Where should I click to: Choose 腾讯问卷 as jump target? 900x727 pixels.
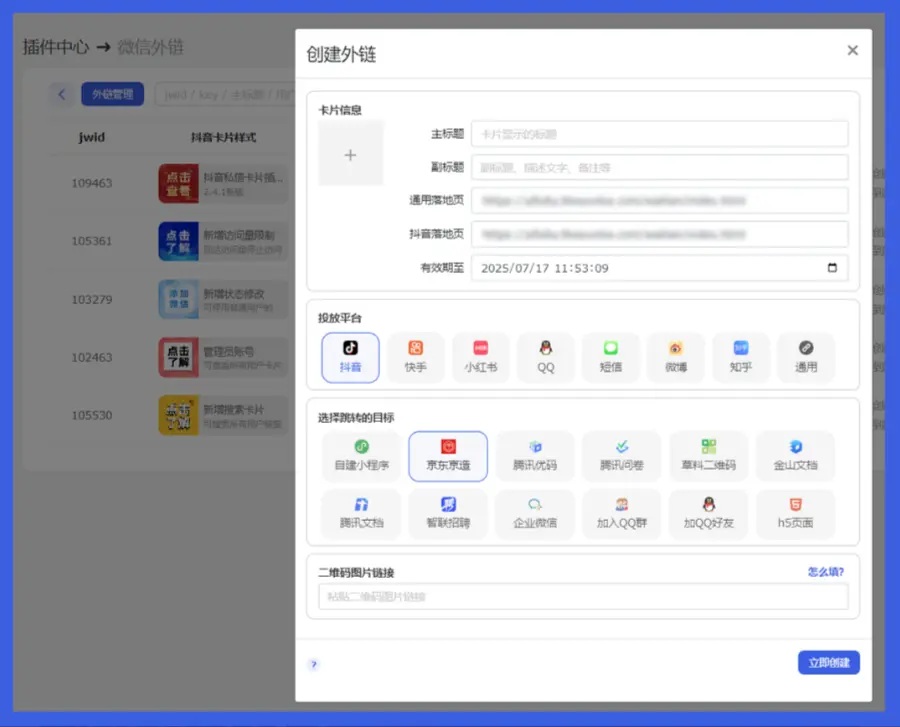[x=622, y=456]
